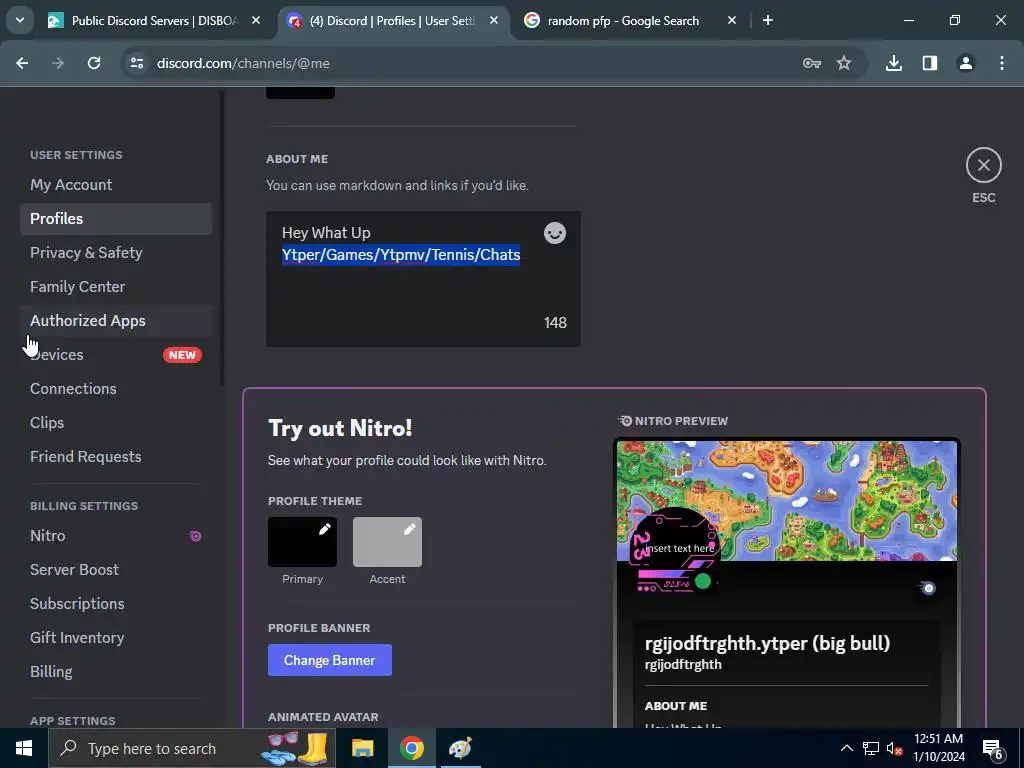Open the taskbar clock and date
The width and height of the screenshot is (1024, 768).
pos(938,748)
